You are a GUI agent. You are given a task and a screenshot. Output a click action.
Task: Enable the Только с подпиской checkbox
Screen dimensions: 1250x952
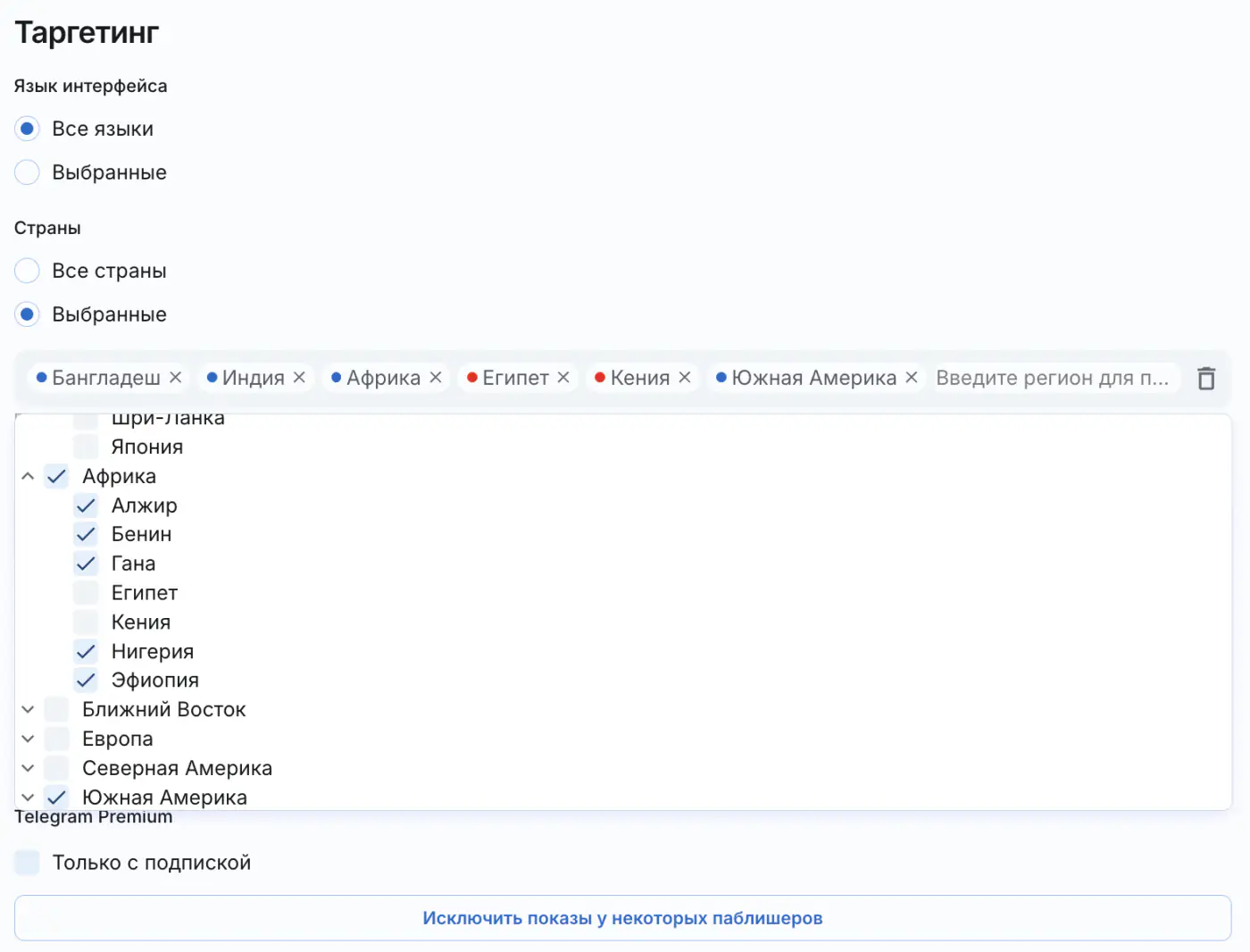pos(27,863)
